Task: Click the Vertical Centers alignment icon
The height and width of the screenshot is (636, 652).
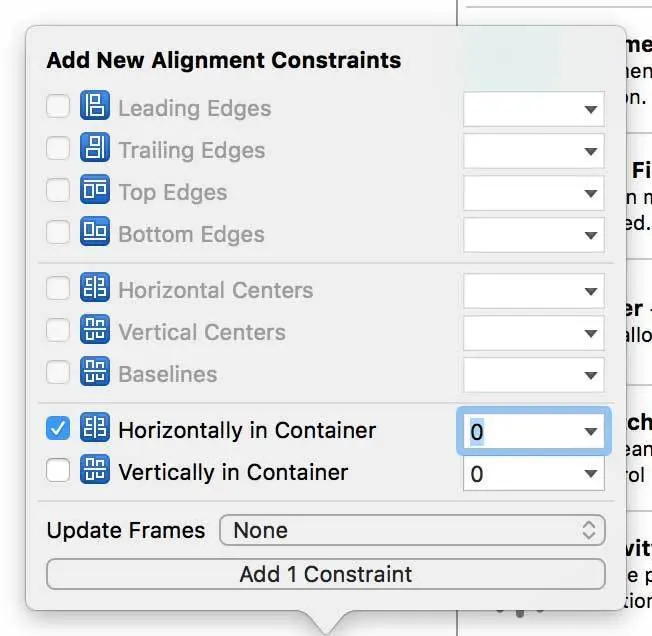Action: point(95,331)
